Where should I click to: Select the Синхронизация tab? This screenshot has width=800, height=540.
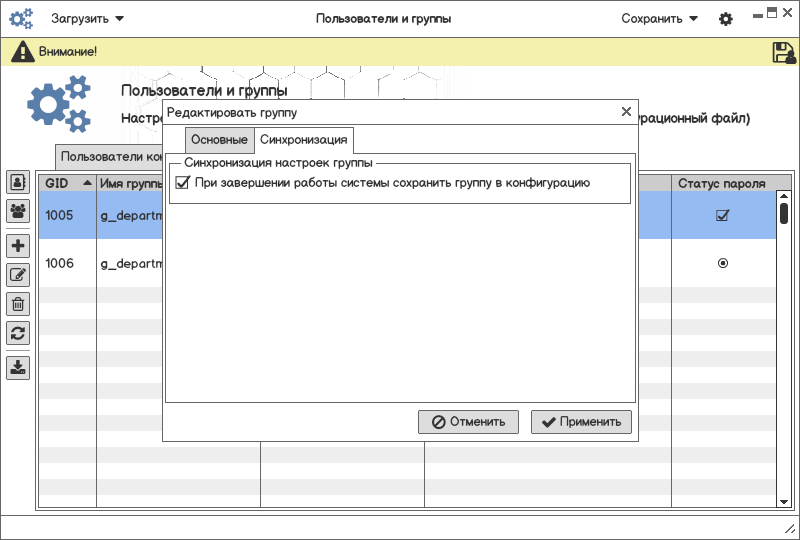[303, 140]
